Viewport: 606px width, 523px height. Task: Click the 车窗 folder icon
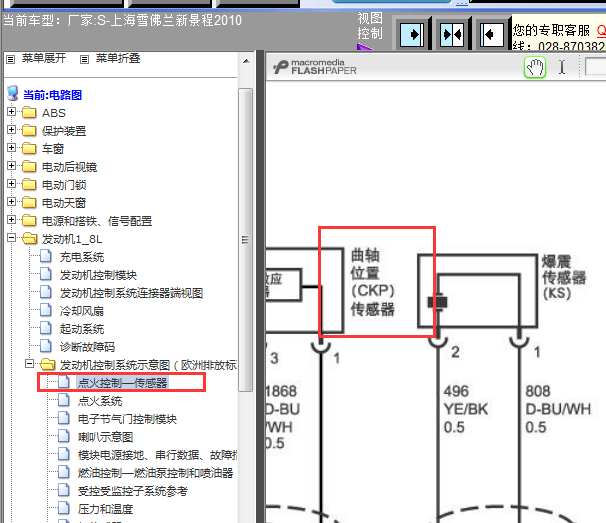(29, 148)
